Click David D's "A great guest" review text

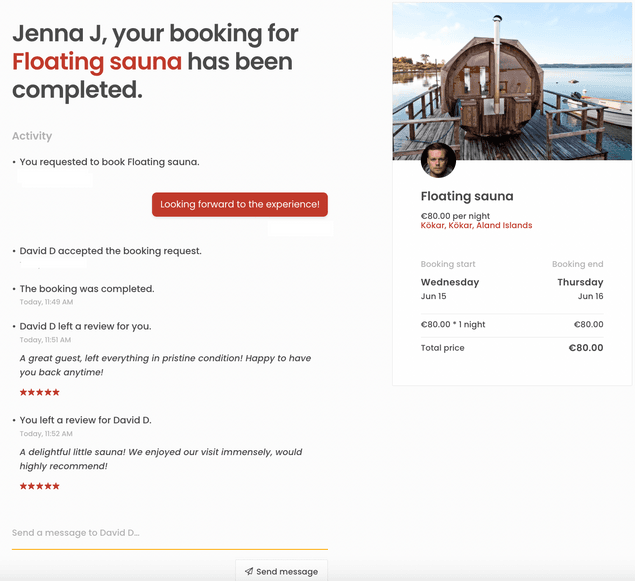tap(165, 365)
